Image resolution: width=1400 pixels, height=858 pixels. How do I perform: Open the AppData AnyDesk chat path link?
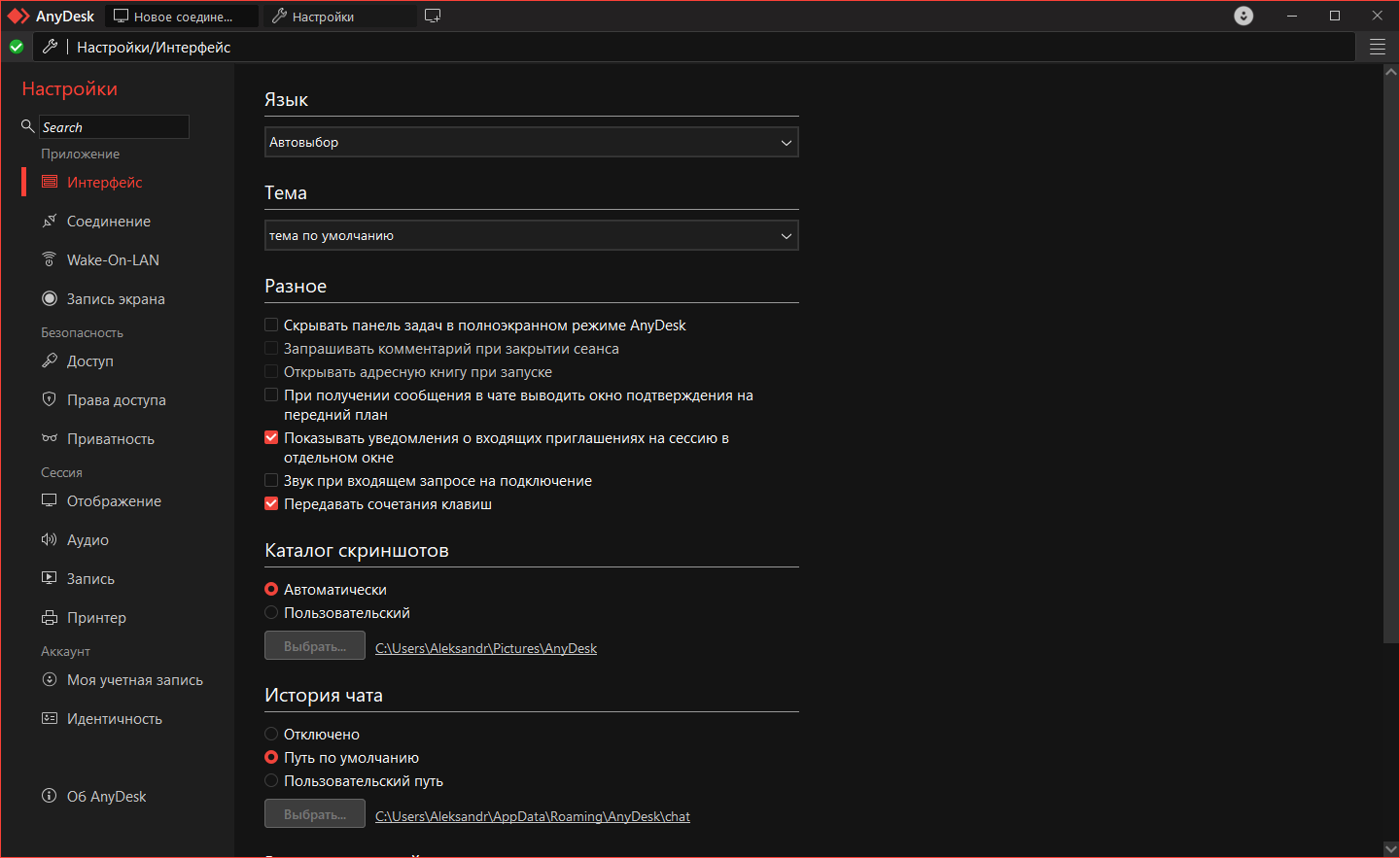pyautogui.click(x=533, y=817)
